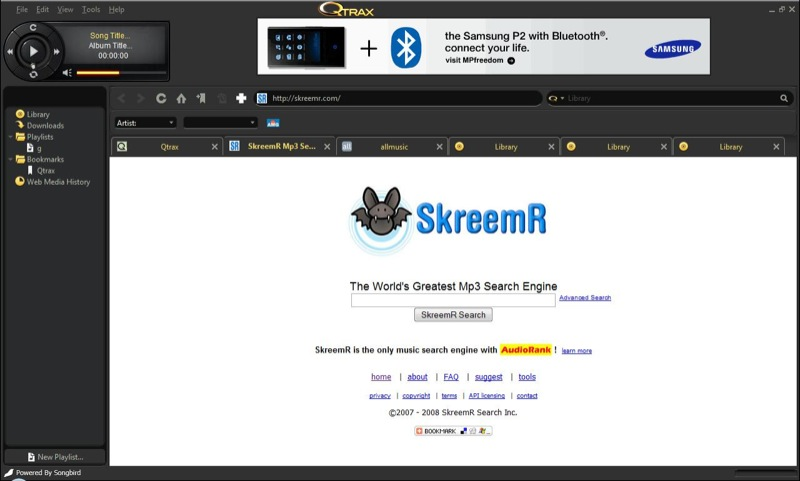Open the about link
The width and height of the screenshot is (800, 481).
pos(417,377)
